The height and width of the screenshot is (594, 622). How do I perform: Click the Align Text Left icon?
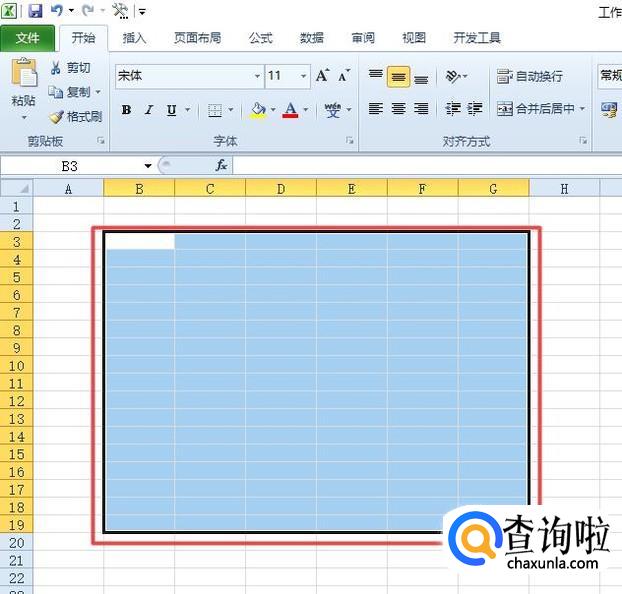375,108
